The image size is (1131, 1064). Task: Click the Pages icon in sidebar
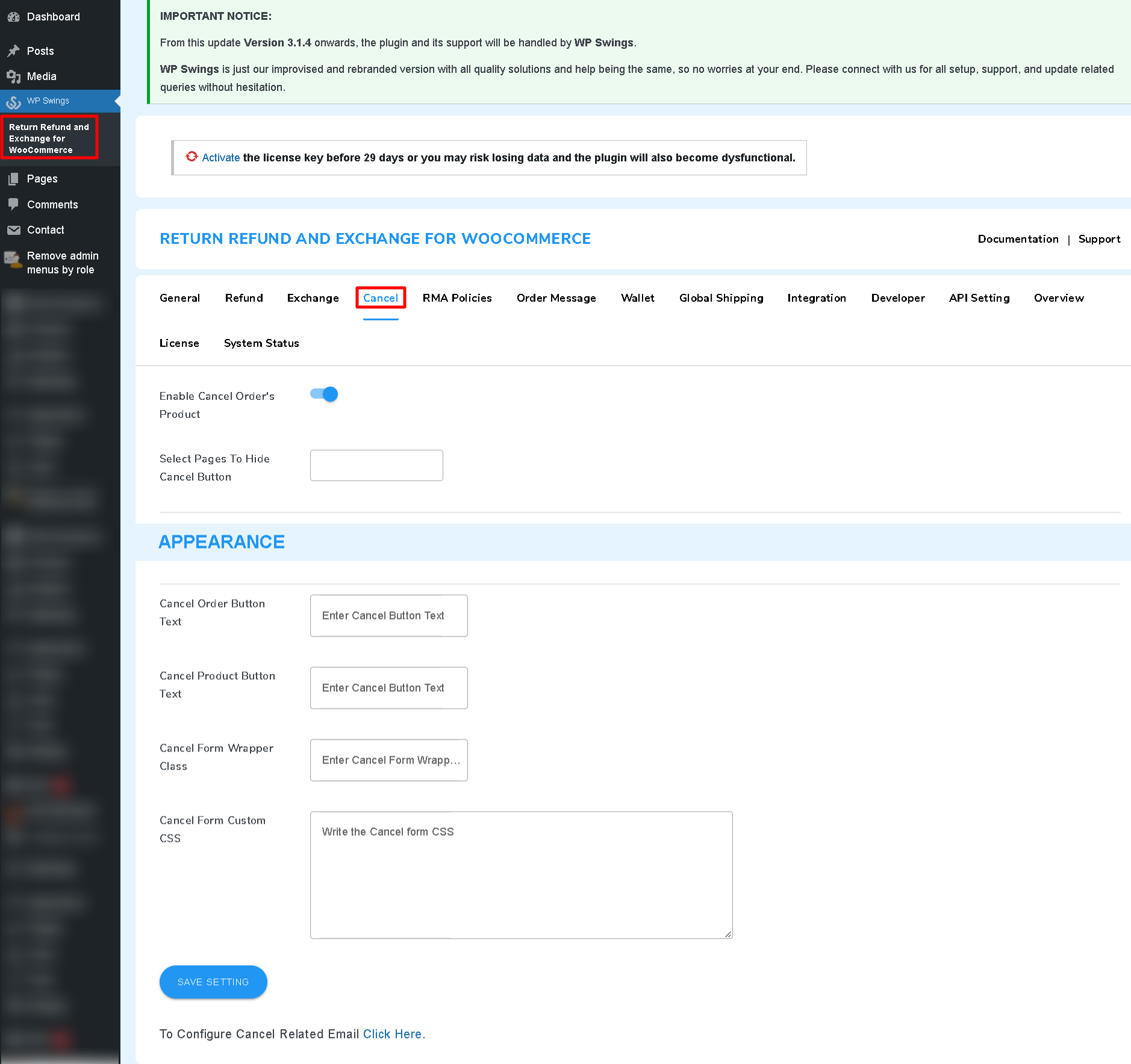pos(13,179)
